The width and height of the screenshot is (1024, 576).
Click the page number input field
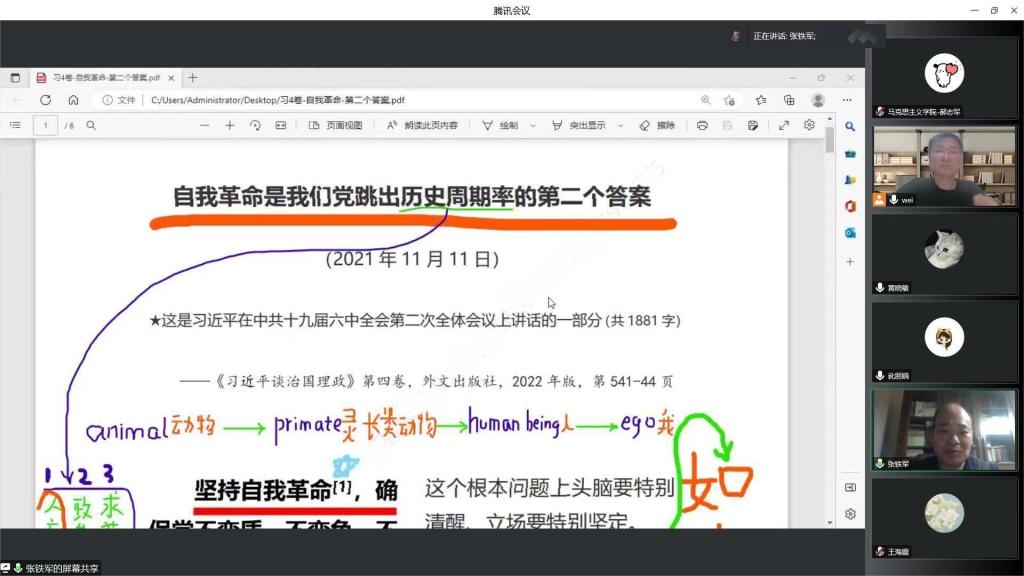[x=45, y=125]
